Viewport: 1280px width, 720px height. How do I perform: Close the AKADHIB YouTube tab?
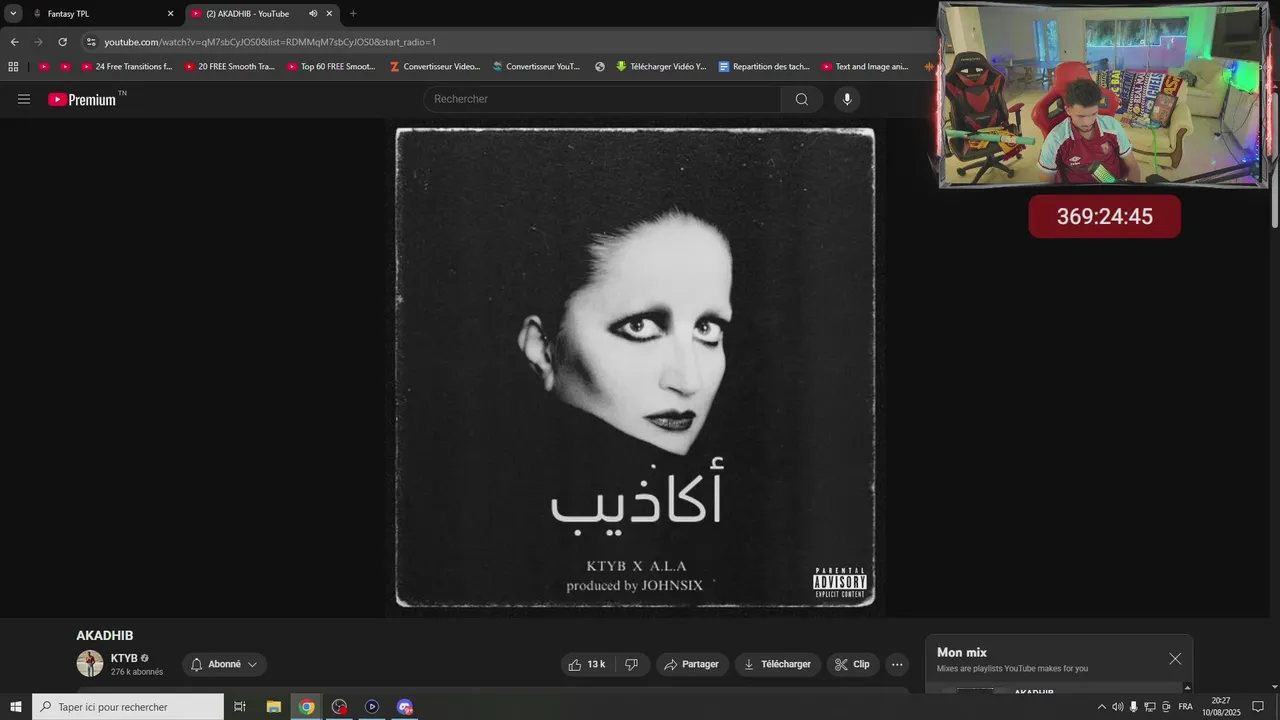(329, 14)
